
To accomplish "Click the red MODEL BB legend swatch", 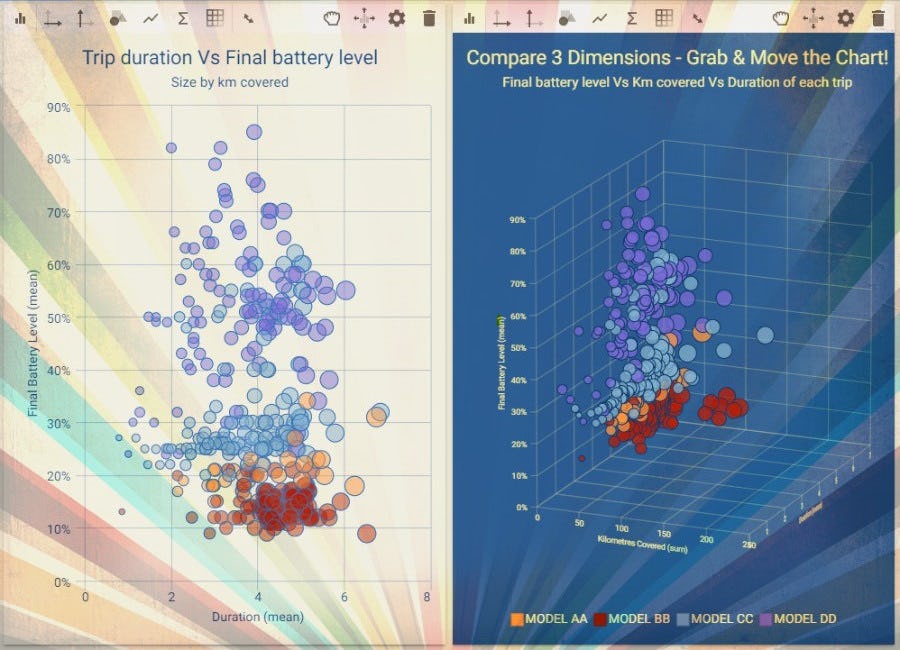I will pyautogui.click(x=600, y=620).
